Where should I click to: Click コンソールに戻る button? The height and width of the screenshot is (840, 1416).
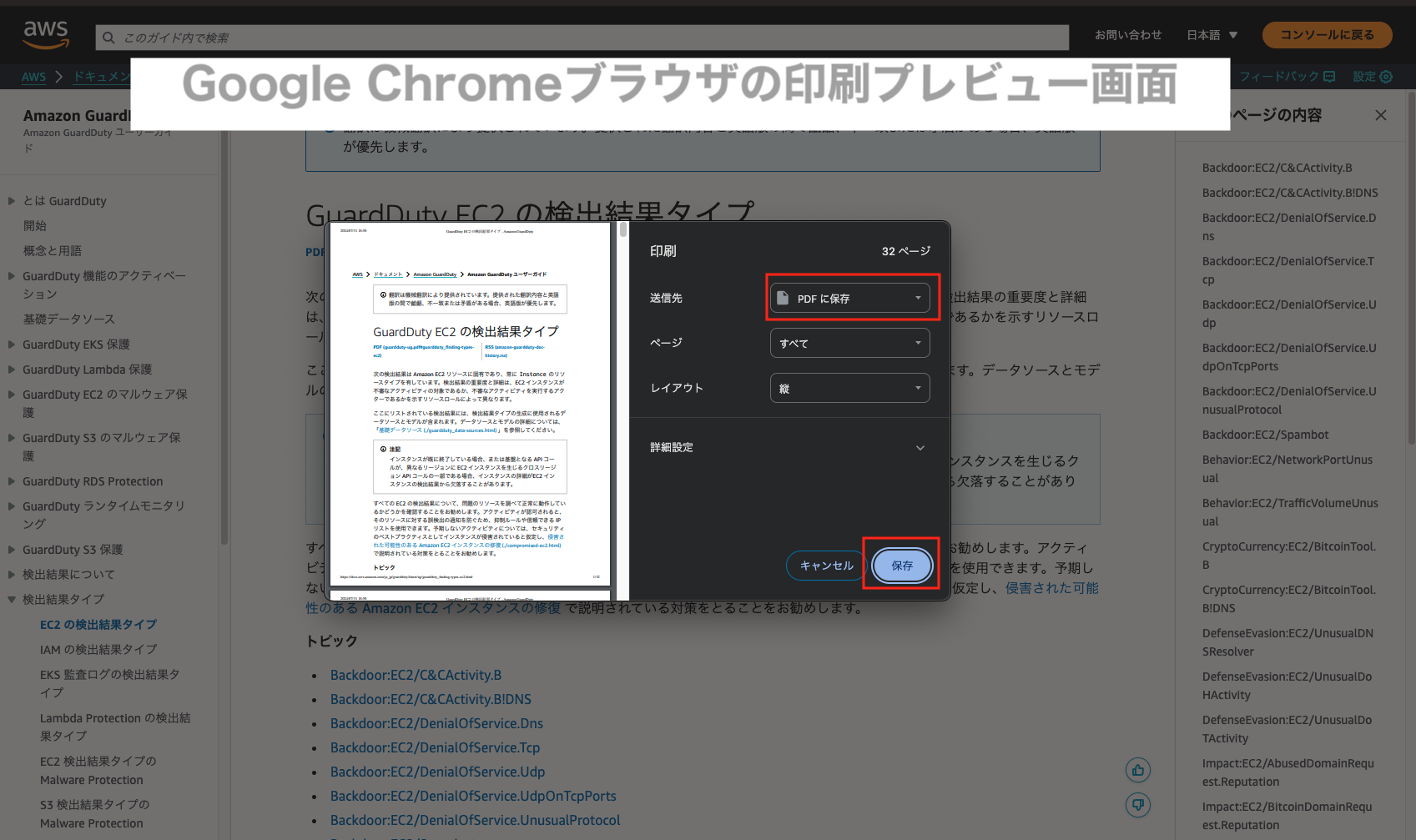pyautogui.click(x=1327, y=35)
